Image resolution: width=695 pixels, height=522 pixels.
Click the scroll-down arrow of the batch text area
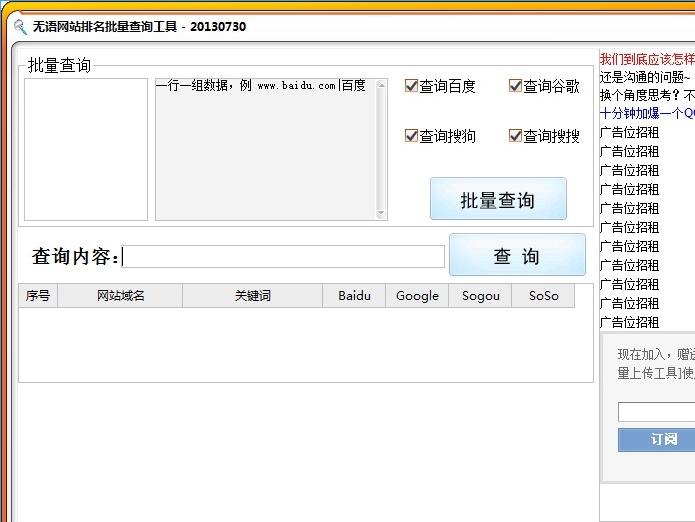[381, 213]
